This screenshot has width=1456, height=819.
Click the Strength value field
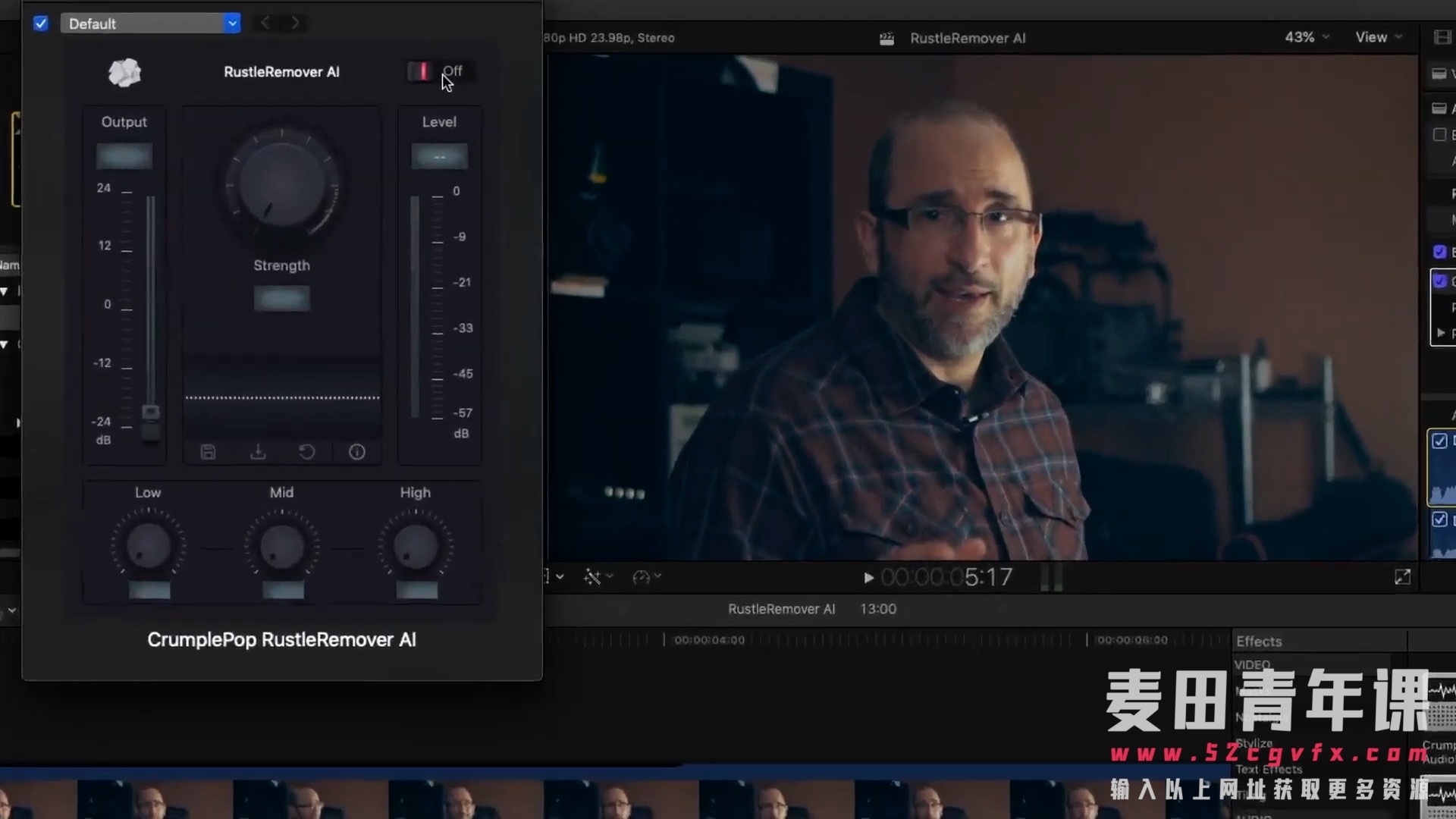pos(281,298)
